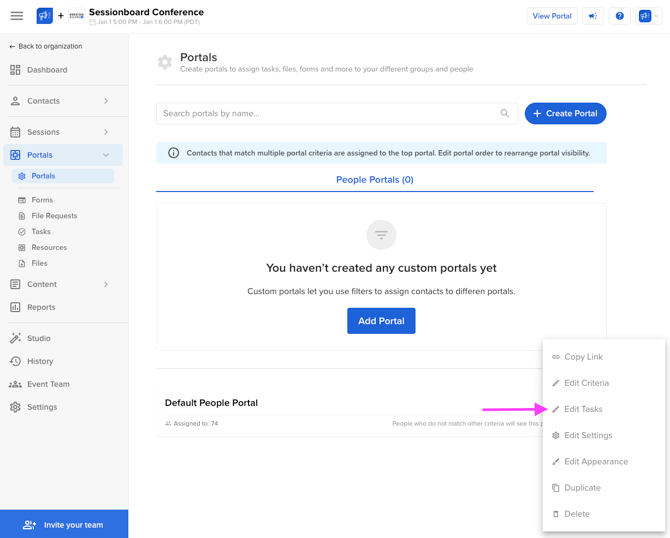Choose Duplicate in the context menu
This screenshot has height=538, width=670.
(x=582, y=488)
